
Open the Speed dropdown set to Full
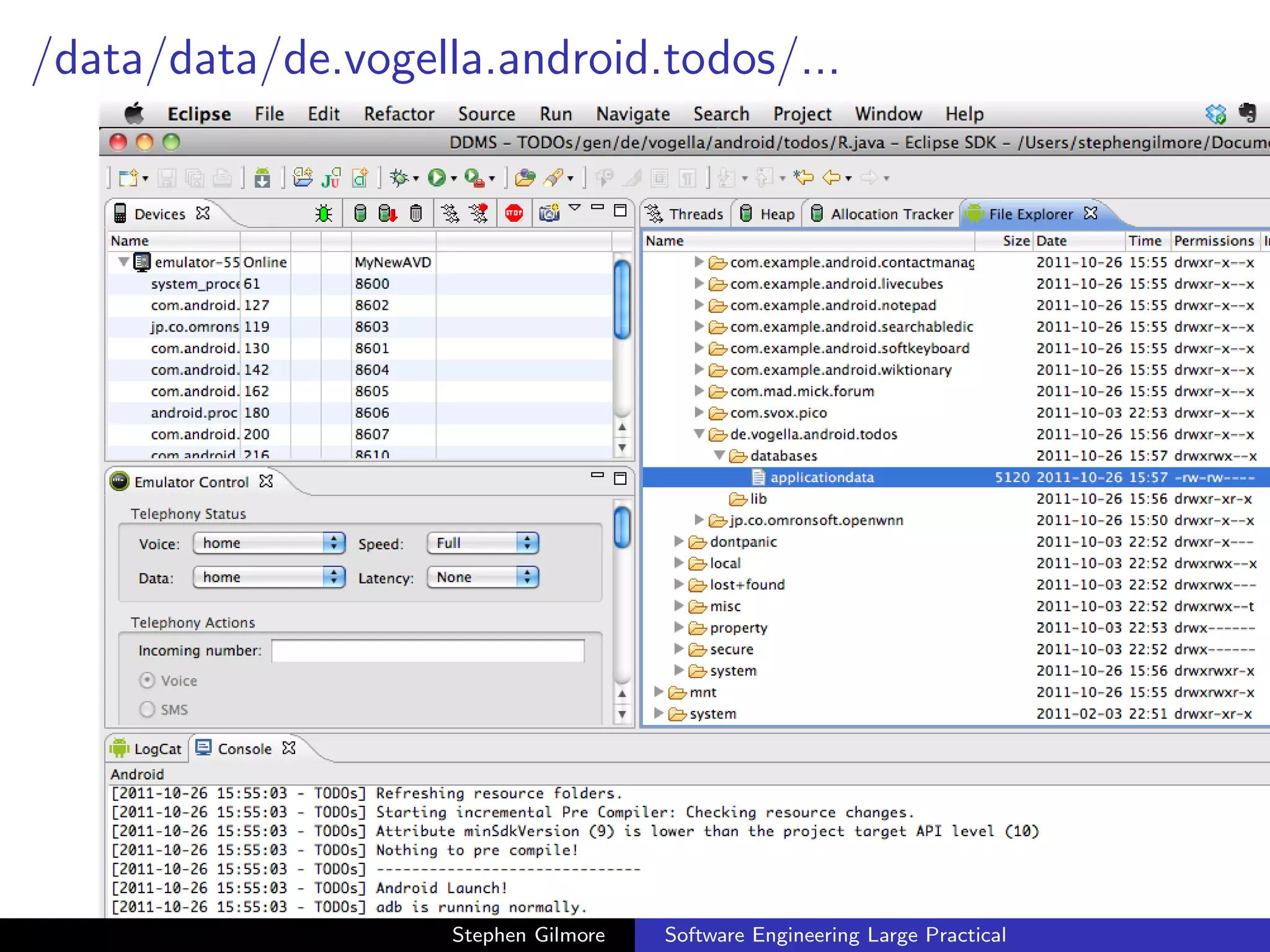click(482, 543)
